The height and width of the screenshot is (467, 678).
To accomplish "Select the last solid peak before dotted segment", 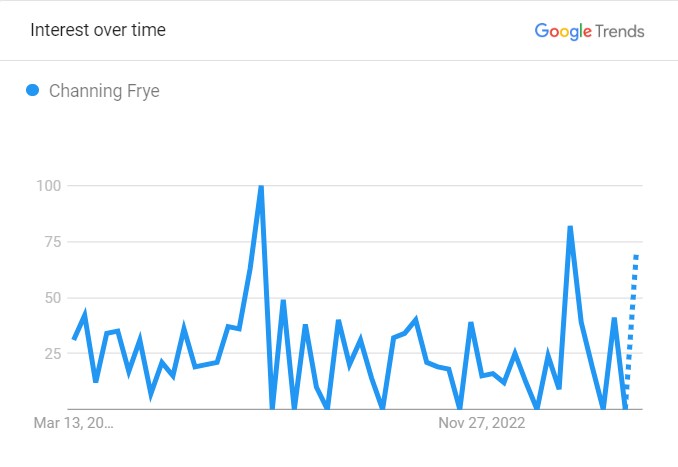I will 614,319.
